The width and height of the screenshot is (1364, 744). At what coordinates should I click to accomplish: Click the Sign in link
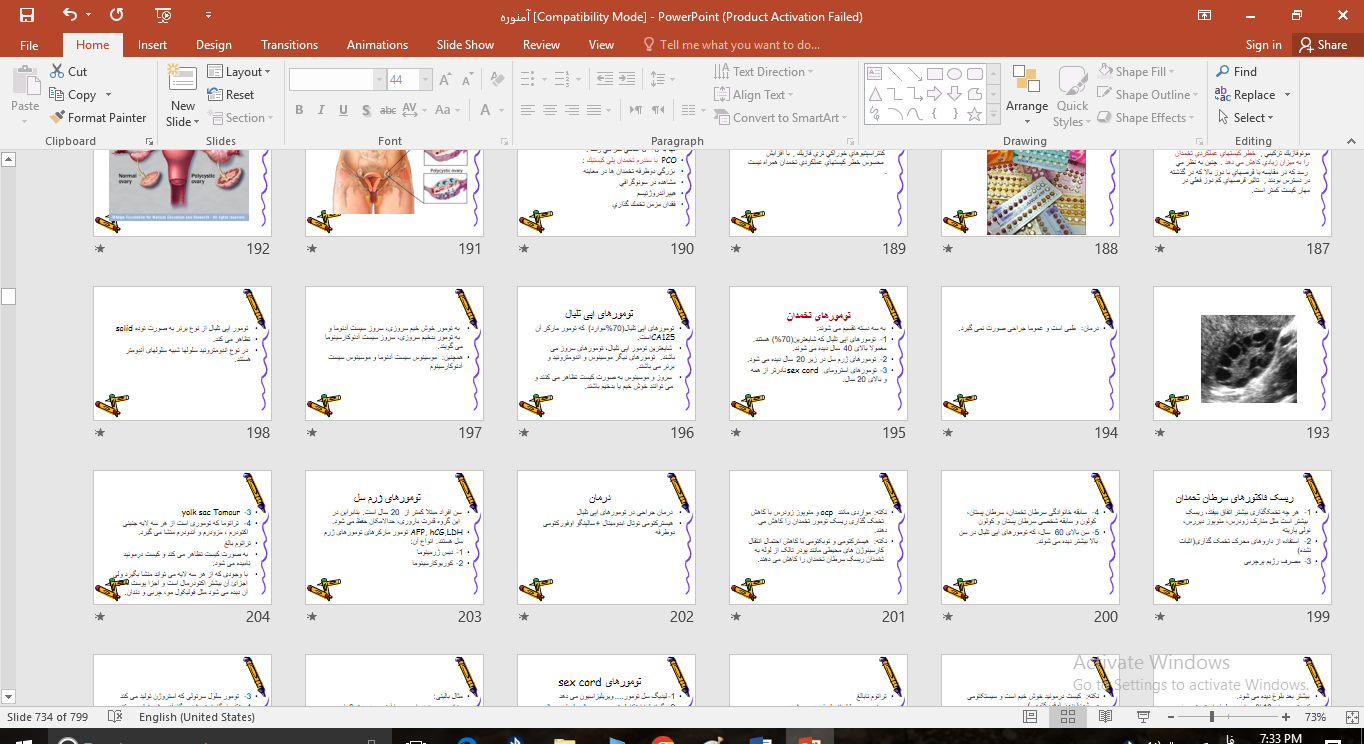[x=1263, y=45]
